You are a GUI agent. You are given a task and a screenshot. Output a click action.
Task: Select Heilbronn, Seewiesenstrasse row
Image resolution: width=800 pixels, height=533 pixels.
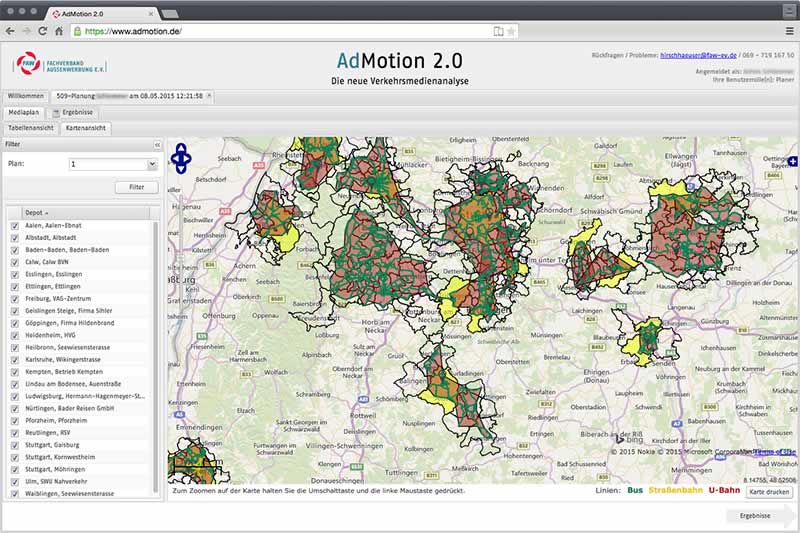click(x=80, y=347)
